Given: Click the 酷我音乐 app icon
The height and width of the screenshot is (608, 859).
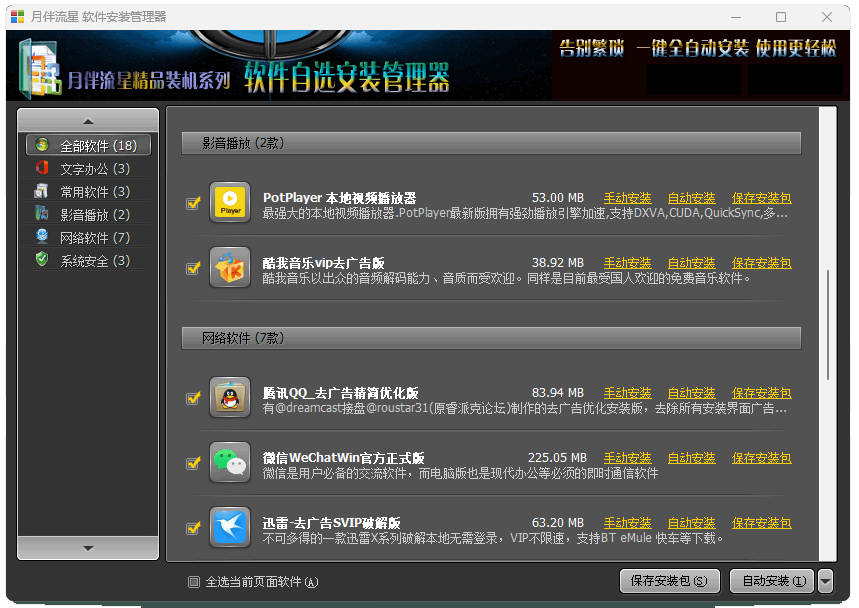Looking at the screenshot, I should coord(230,267).
